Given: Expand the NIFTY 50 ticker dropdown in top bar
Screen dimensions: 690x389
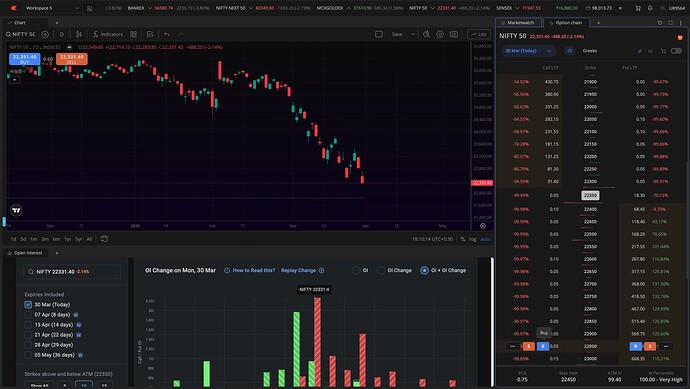Looking at the screenshot, I should [433, 8].
